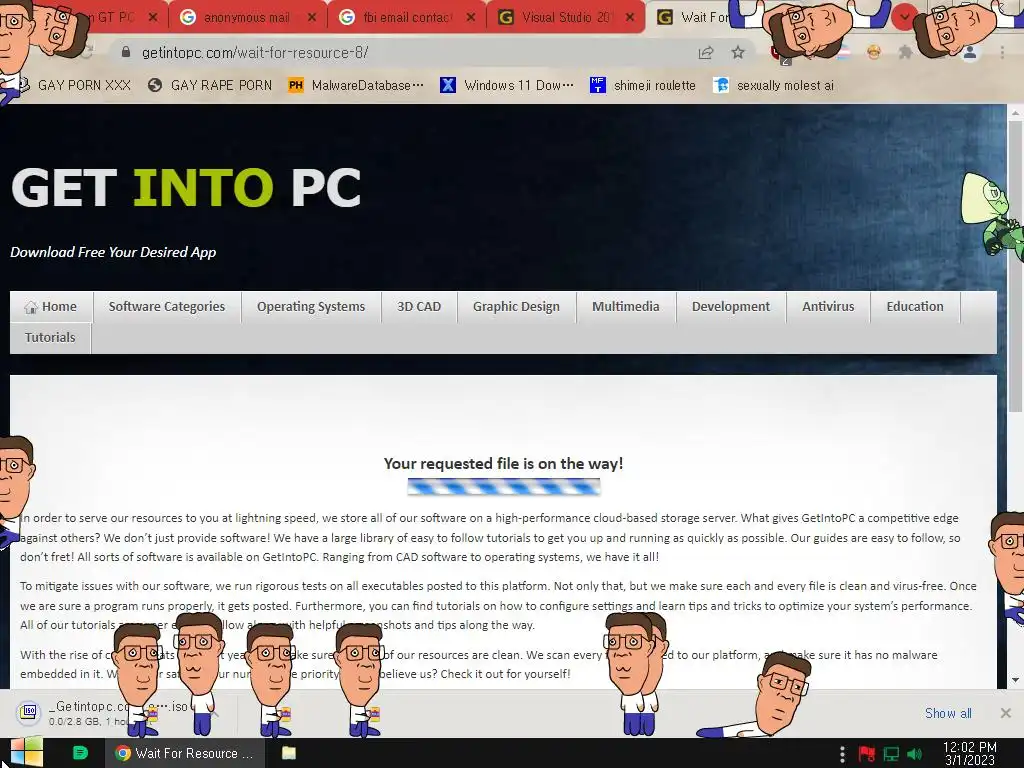The width and height of the screenshot is (1024, 768).
Task: Open the Windows Start button
Action: [x=27, y=752]
